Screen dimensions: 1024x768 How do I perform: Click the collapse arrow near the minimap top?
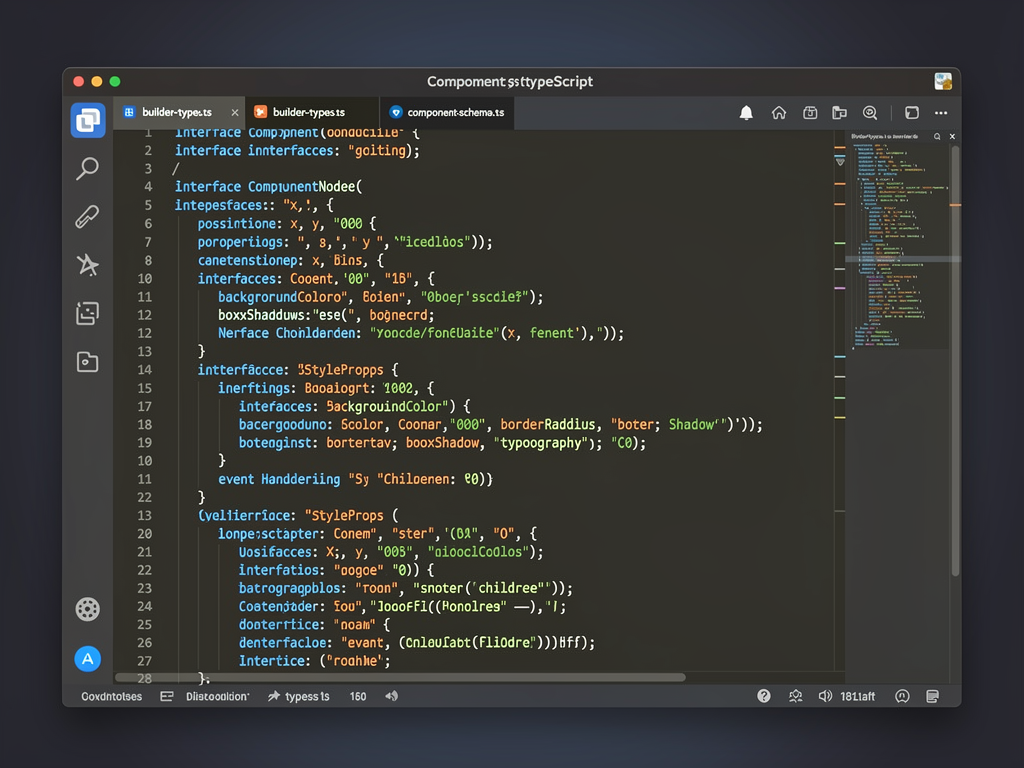(x=840, y=161)
